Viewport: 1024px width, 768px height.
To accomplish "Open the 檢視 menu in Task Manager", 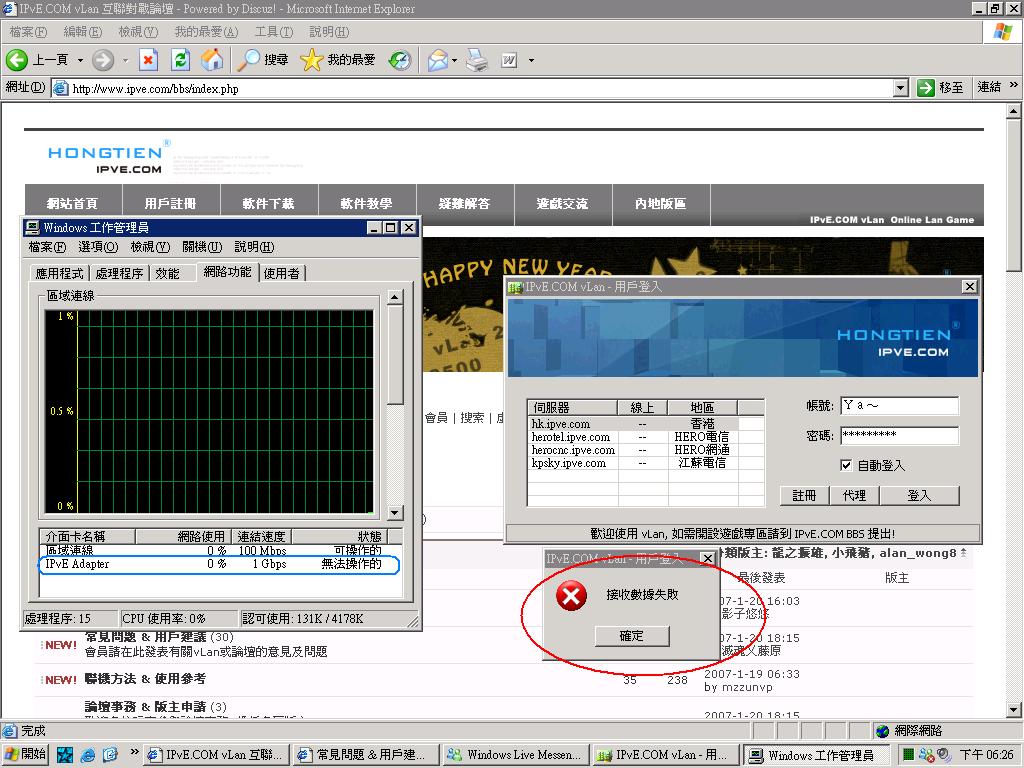I will coord(149,247).
